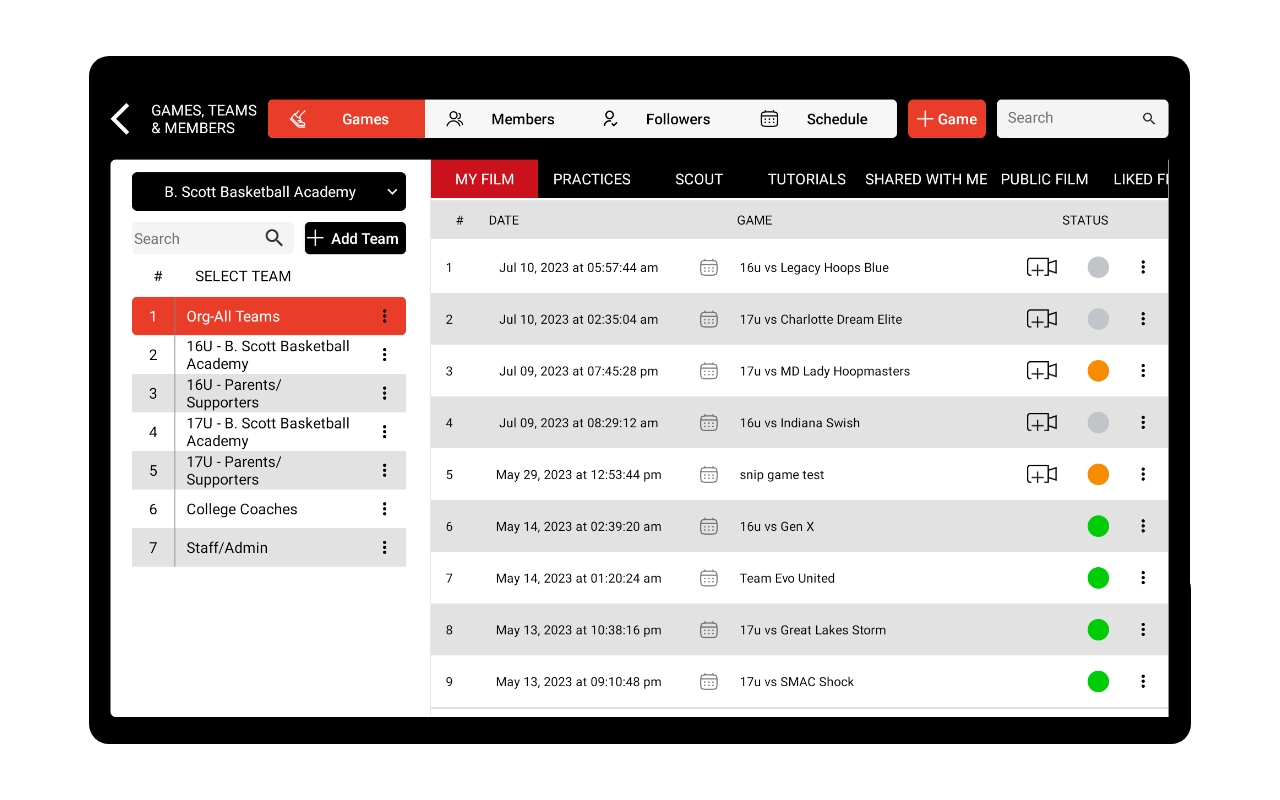The image size is (1280, 800).
Task: Select the Org-All Teams row
Action: [269, 316]
